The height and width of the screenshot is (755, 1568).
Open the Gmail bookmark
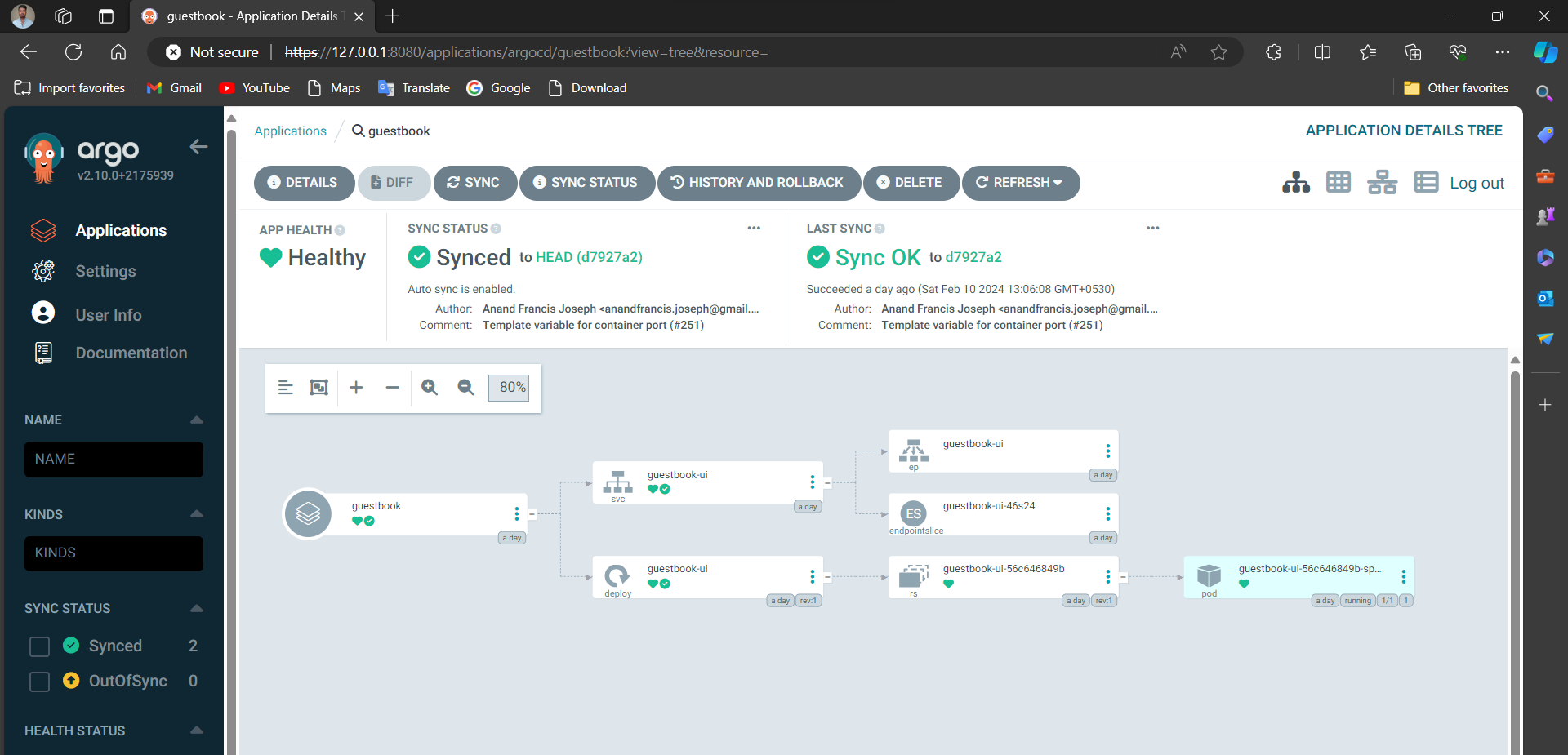(x=174, y=88)
